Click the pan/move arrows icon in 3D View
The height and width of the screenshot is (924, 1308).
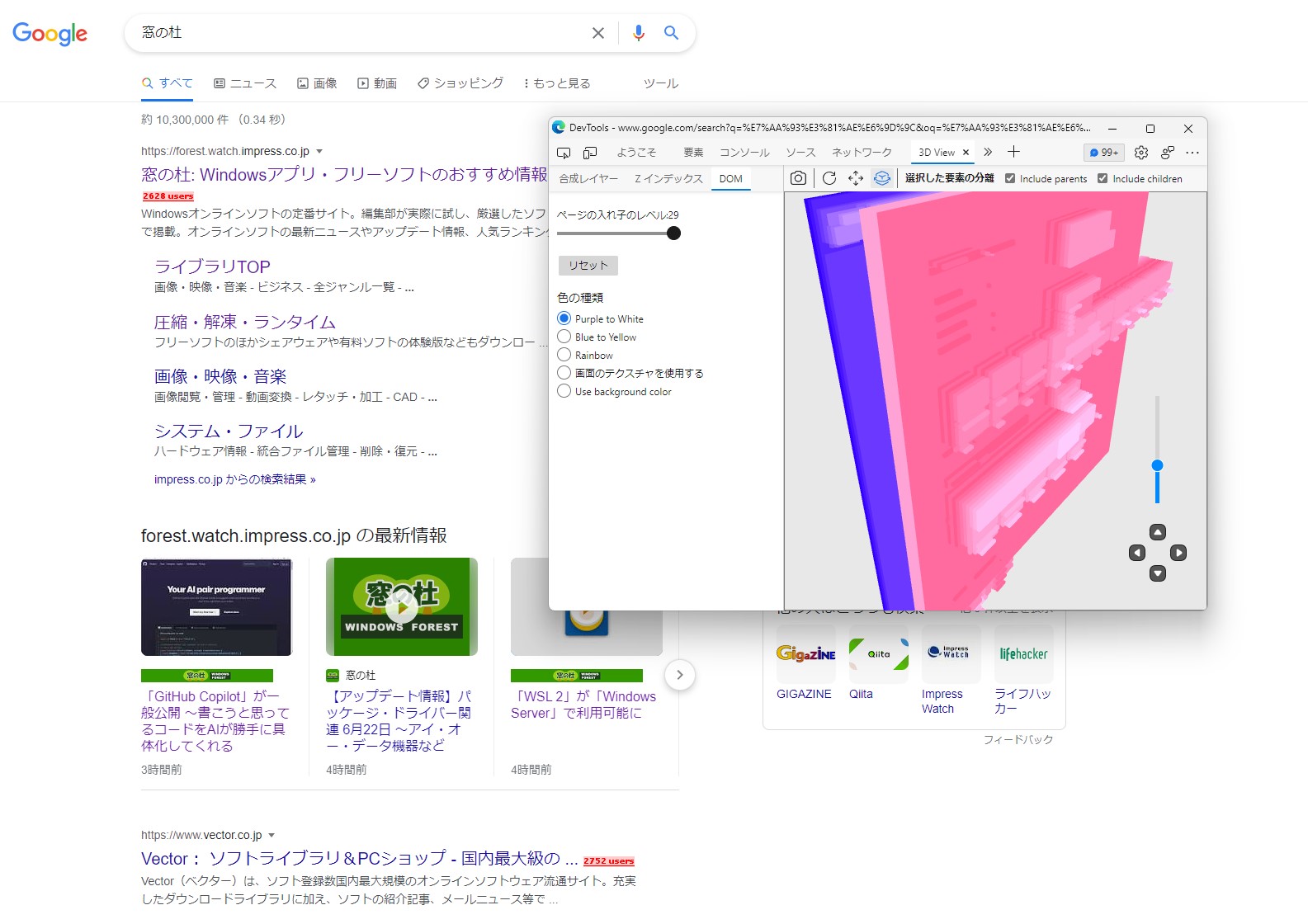[x=856, y=178]
